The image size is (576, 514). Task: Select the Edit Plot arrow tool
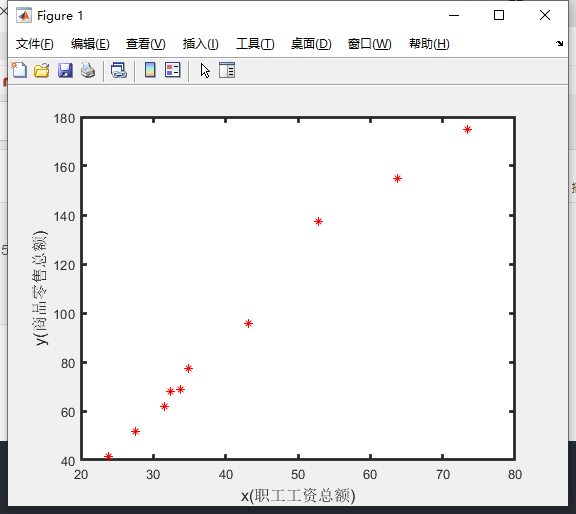coord(205,70)
